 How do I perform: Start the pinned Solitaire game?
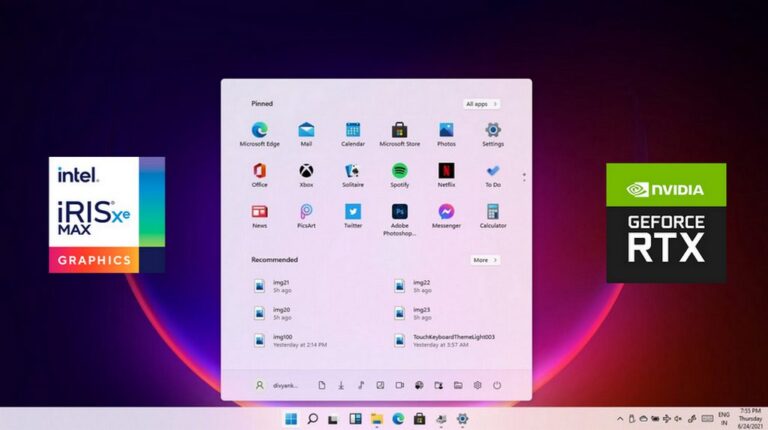[x=353, y=175]
